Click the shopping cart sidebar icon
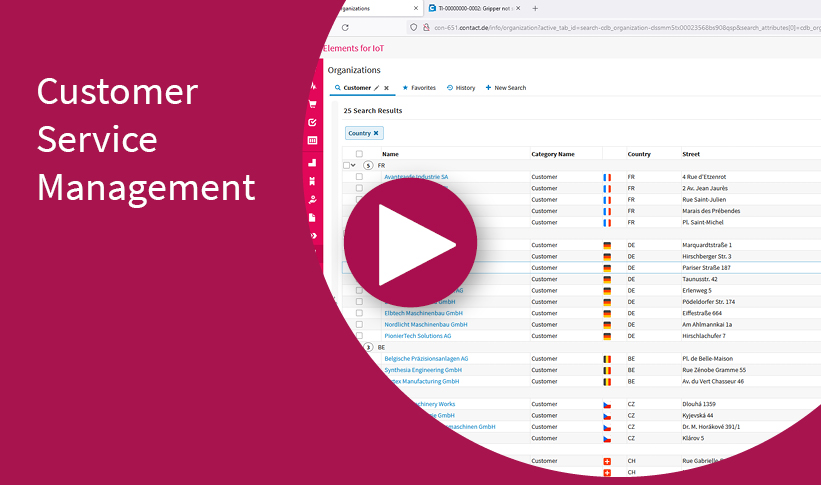The image size is (821, 485). click(313, 104)
